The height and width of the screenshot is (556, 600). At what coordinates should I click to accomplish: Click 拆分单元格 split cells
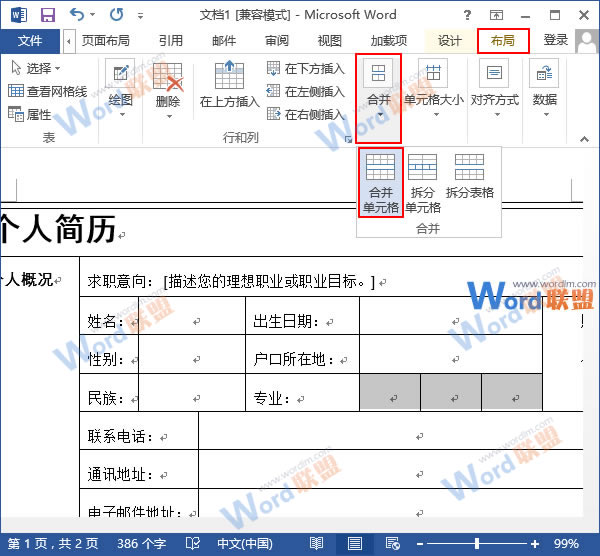pyautogui.click(x=423, y=183)
